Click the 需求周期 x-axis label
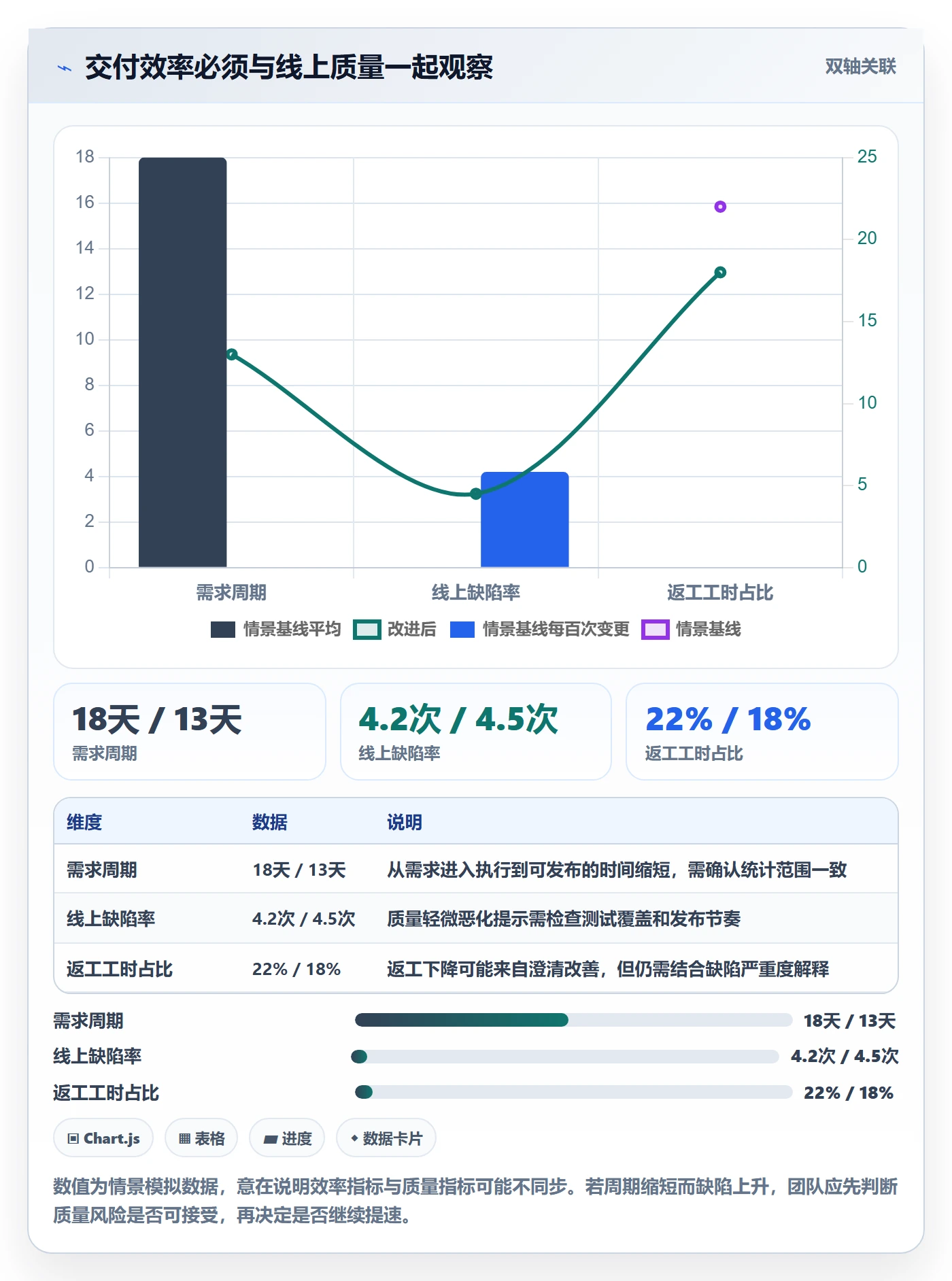This screenshot has width=952, height=1281. pyautogui.click(x=231, y=593)
